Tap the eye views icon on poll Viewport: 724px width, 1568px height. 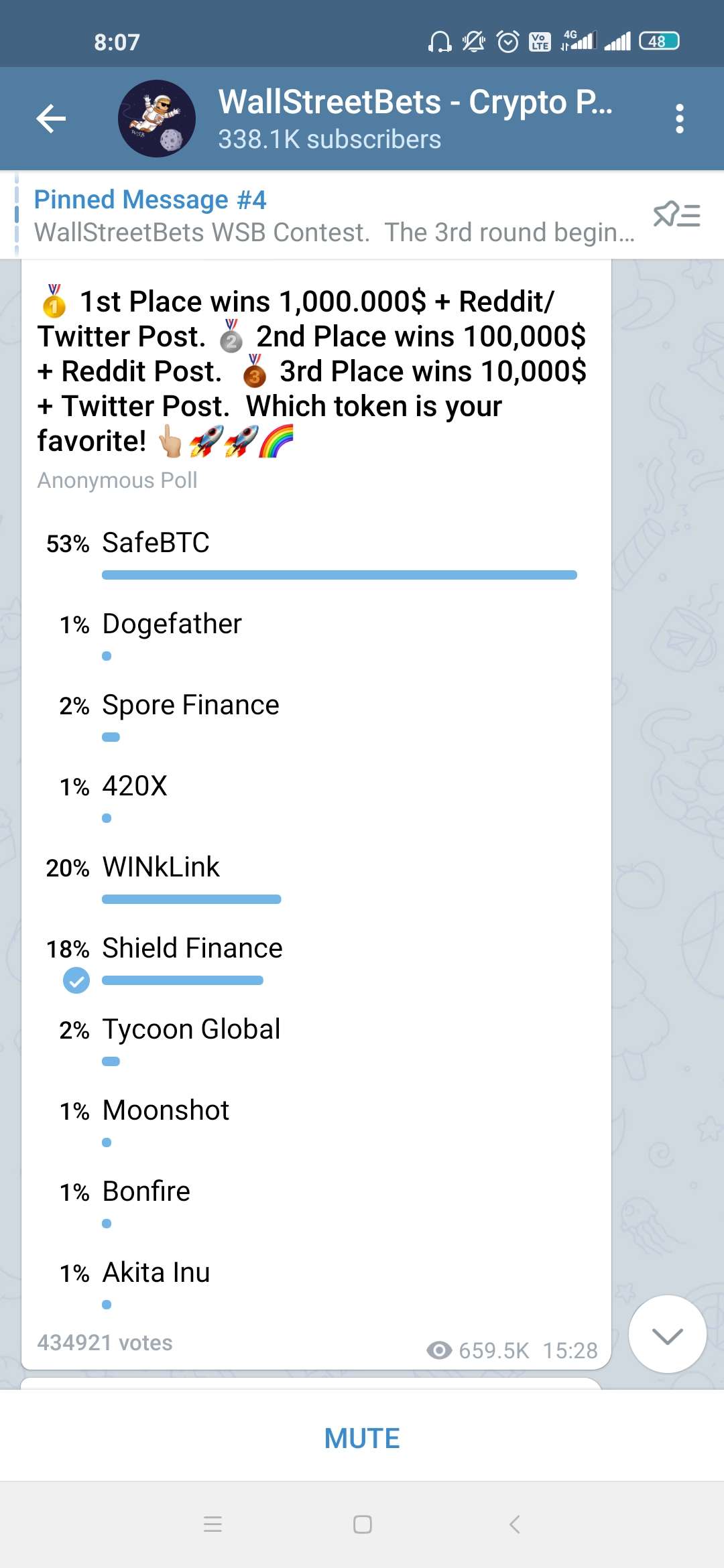click(439, 1350)
